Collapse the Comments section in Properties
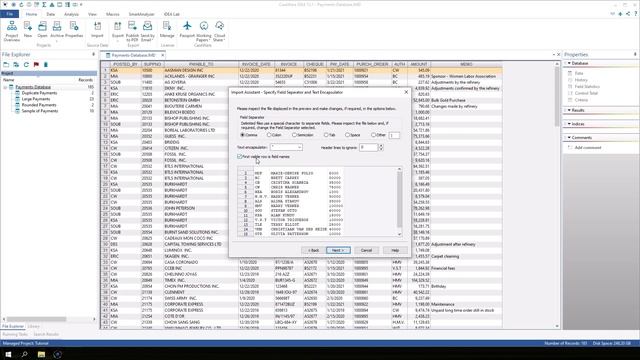640x360 pixels. (x=569, y=138)
